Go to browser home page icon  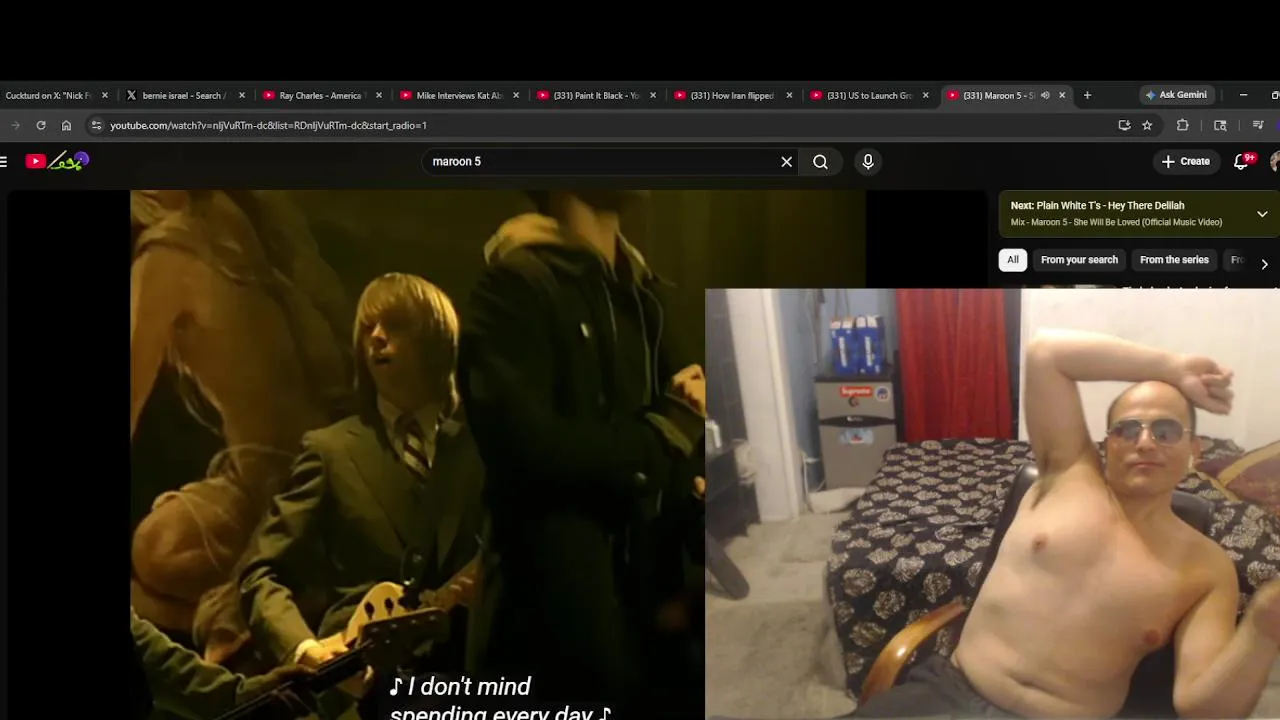click(x=66, y=125)
